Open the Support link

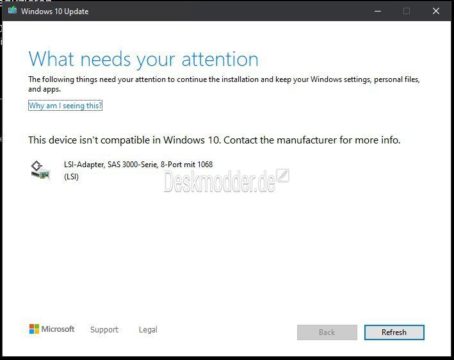(104, 330)
